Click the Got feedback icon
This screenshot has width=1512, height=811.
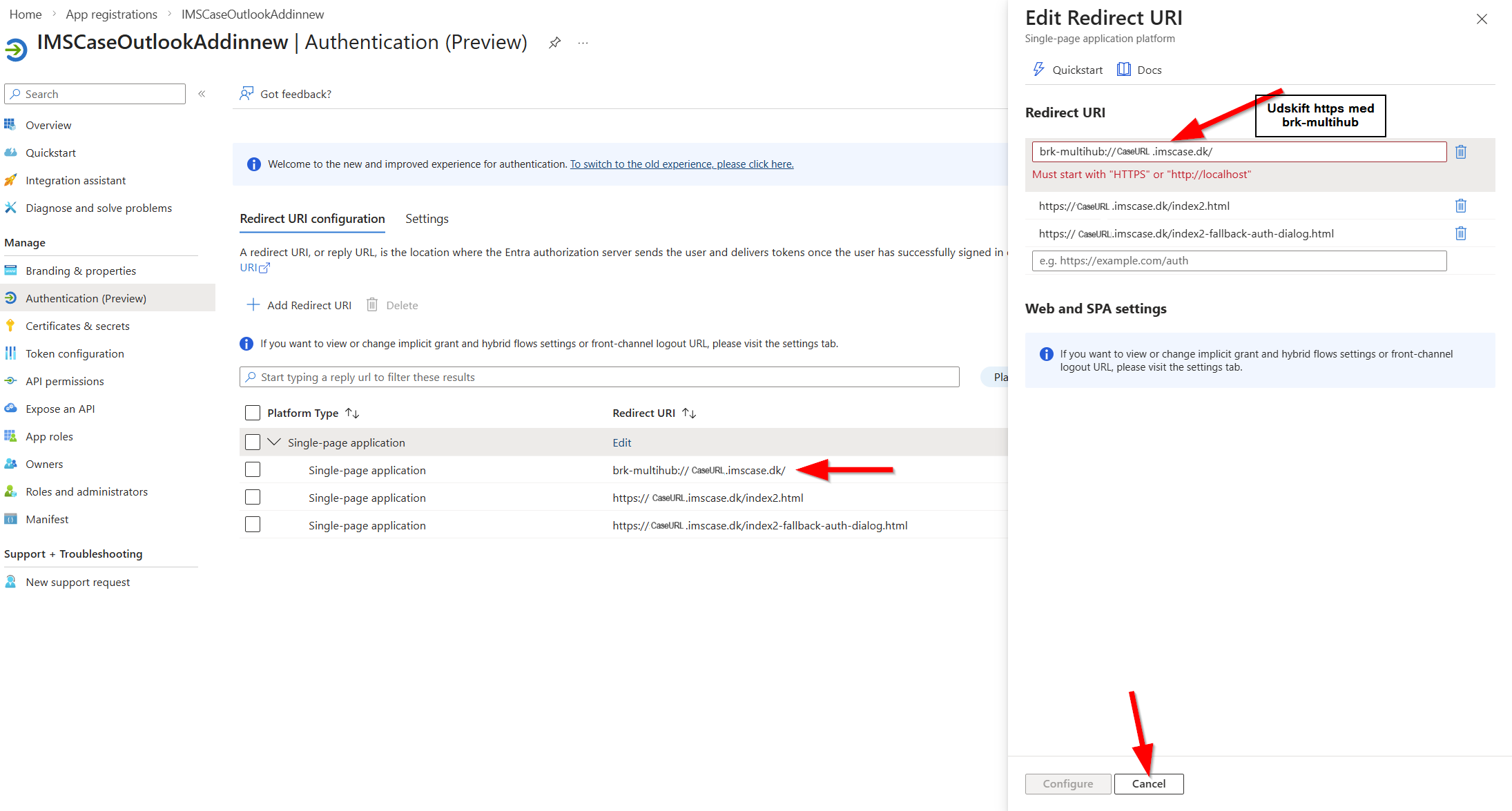[246, 94]
